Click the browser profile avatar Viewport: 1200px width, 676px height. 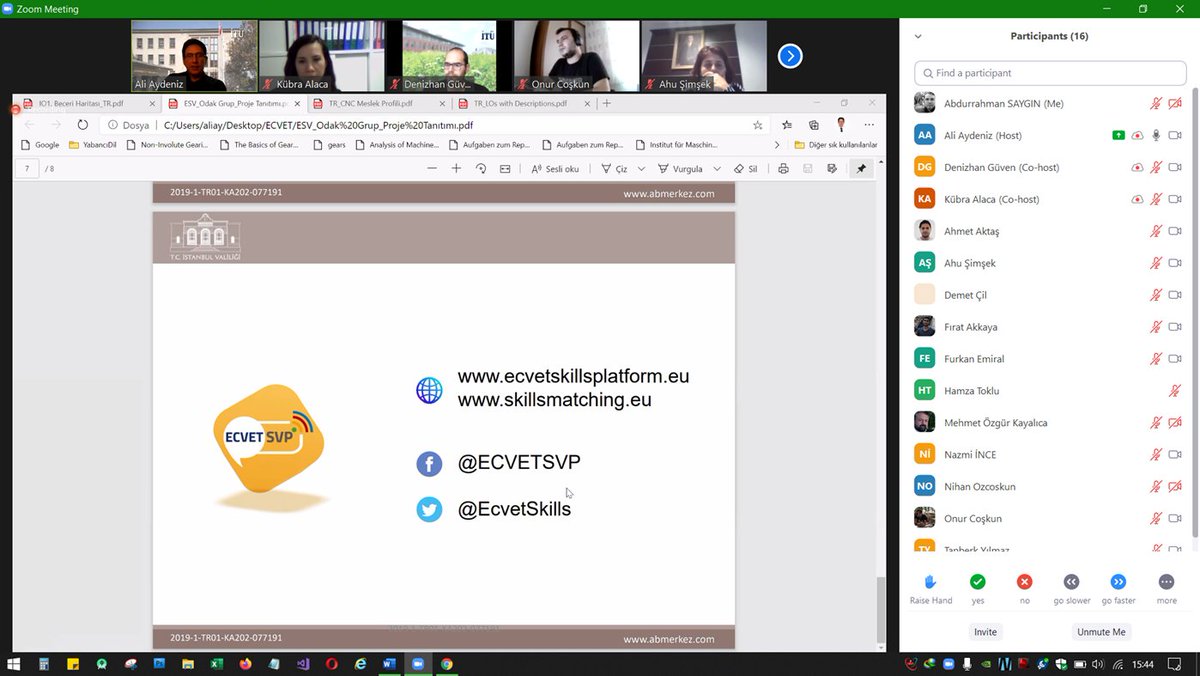tap(841, 125)
